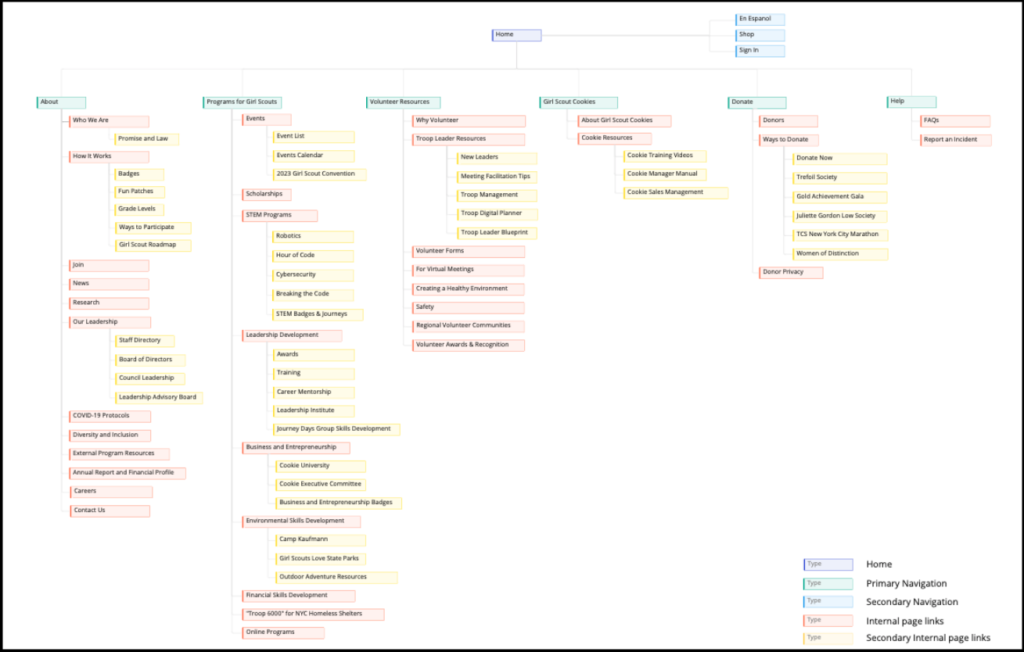Click the Cookie University node

321,466
